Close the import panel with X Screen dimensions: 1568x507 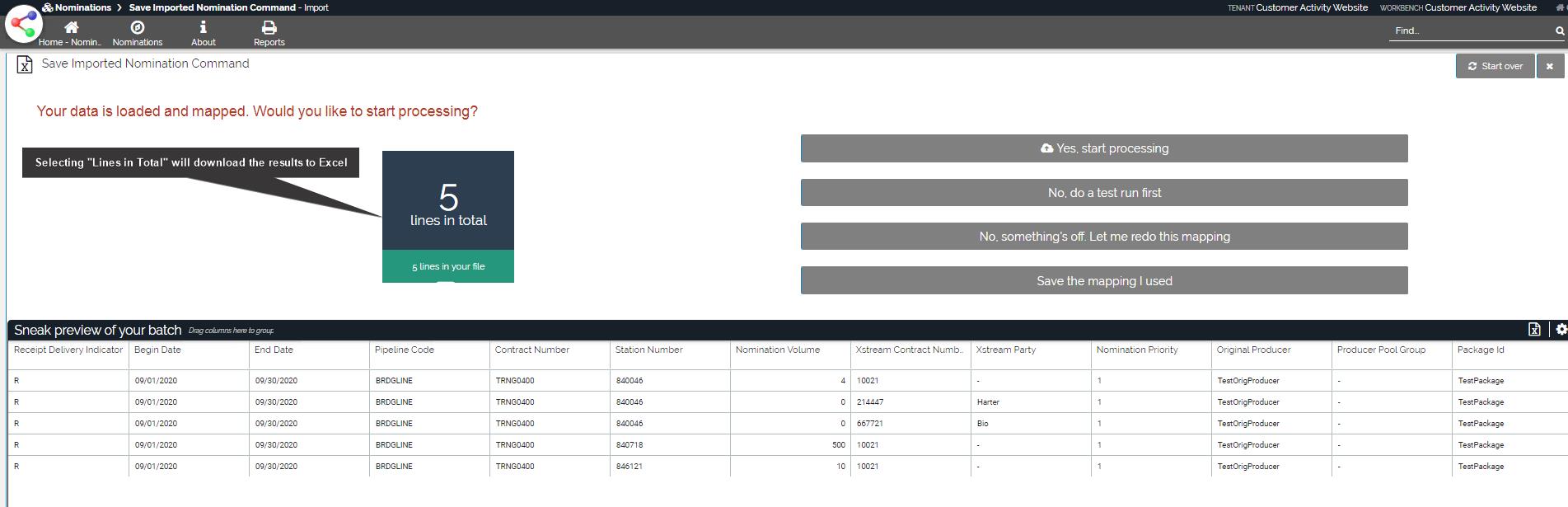tap(1549, 66)
